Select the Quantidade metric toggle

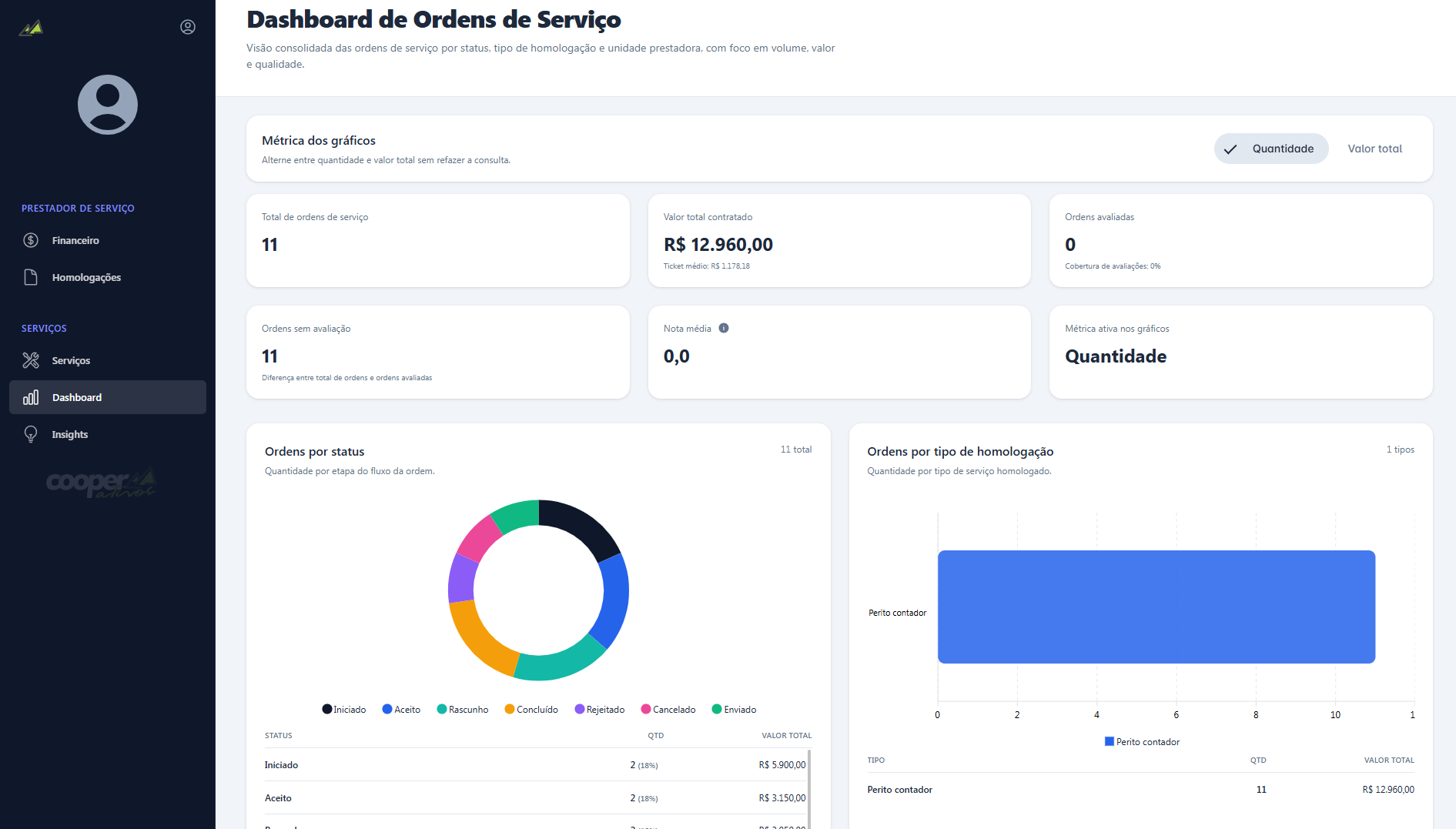1271,149
